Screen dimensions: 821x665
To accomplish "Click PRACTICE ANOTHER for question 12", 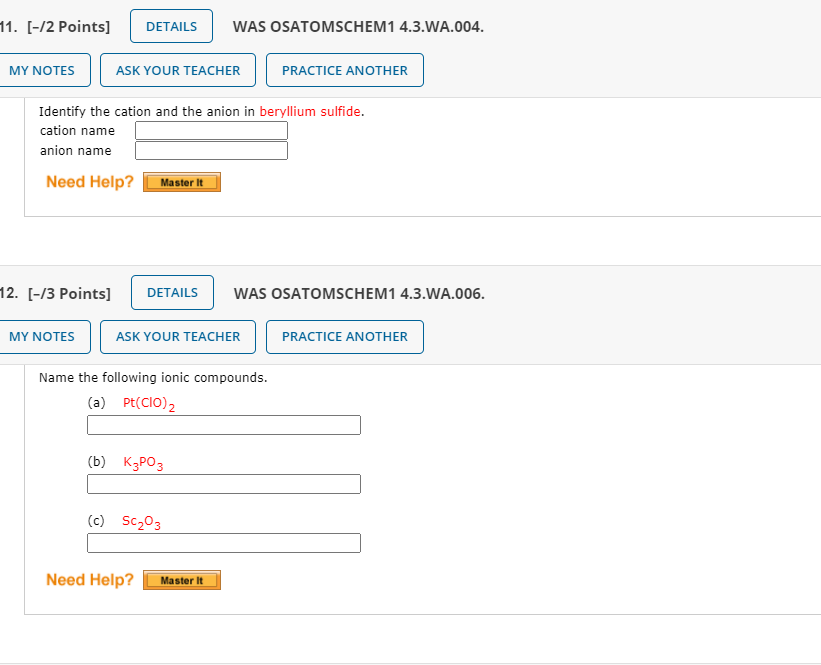I will coord(344,337).
